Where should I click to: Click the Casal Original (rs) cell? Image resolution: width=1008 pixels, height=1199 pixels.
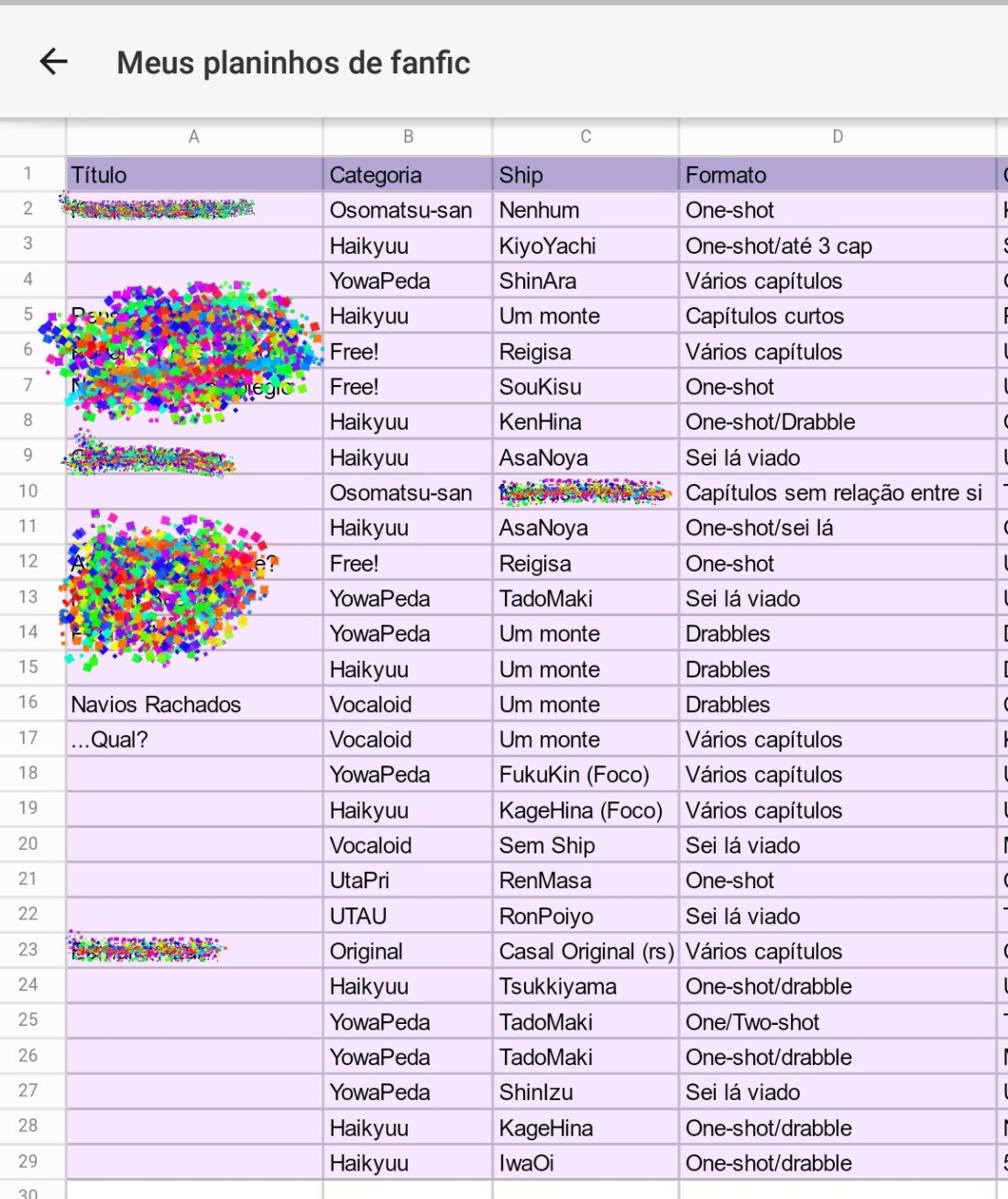pos(586,951)
